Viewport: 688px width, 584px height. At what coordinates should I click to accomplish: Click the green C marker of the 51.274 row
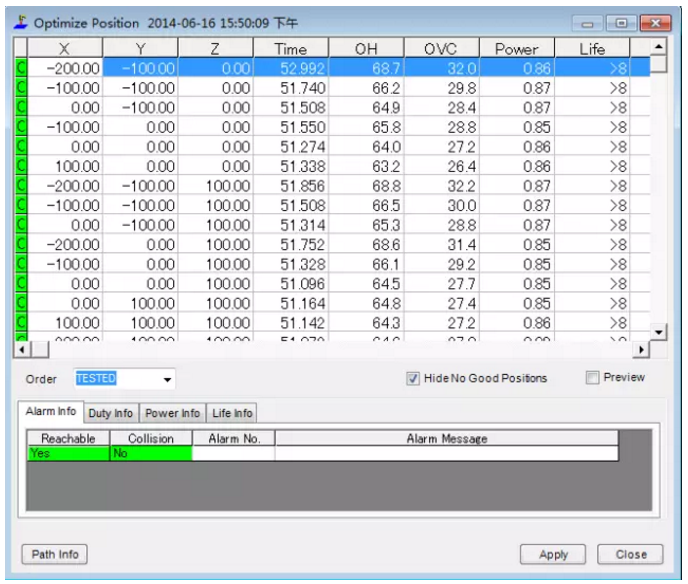pos(21,147)
